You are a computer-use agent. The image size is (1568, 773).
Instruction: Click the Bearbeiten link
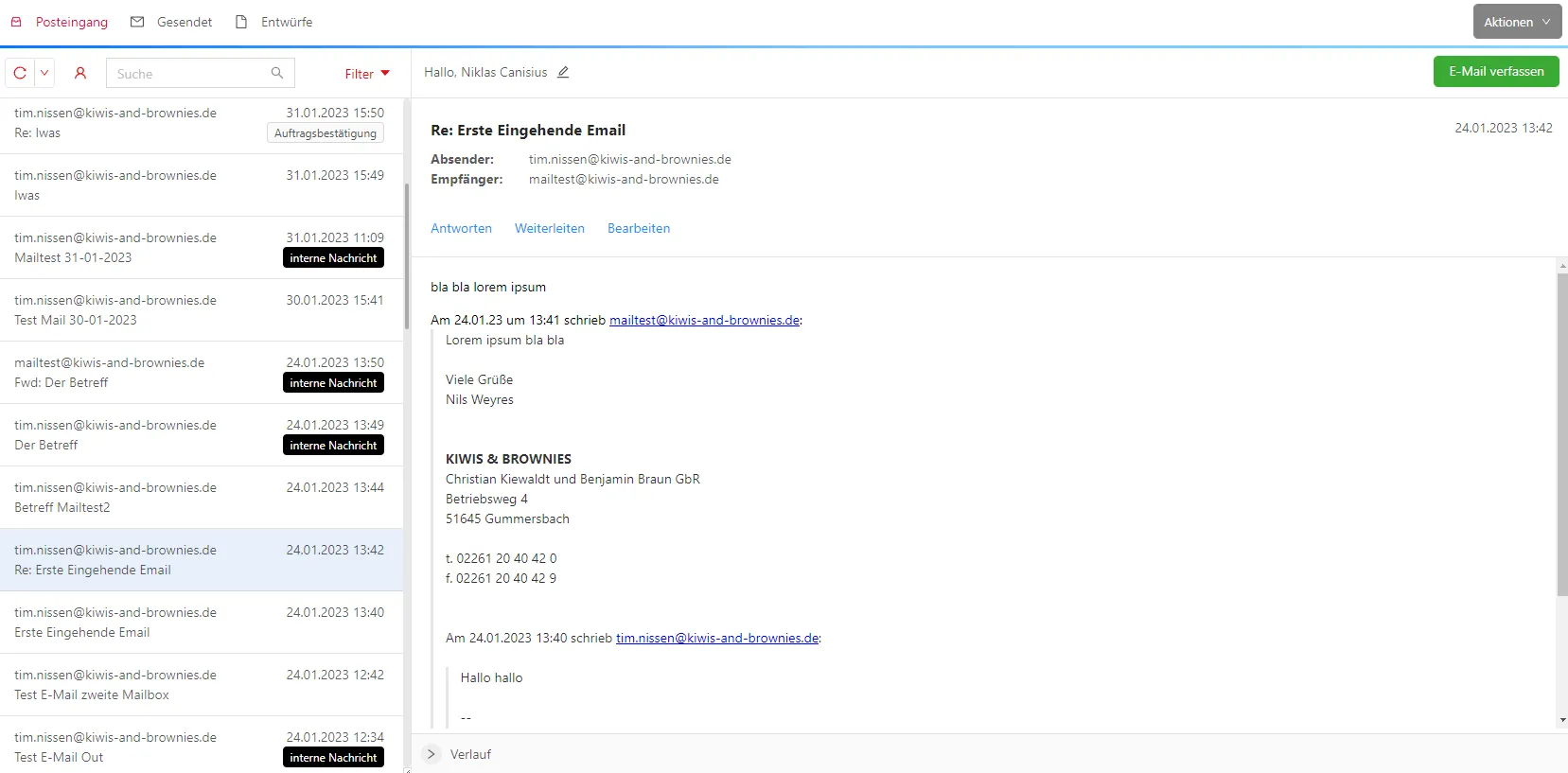[x=639, y=228]
